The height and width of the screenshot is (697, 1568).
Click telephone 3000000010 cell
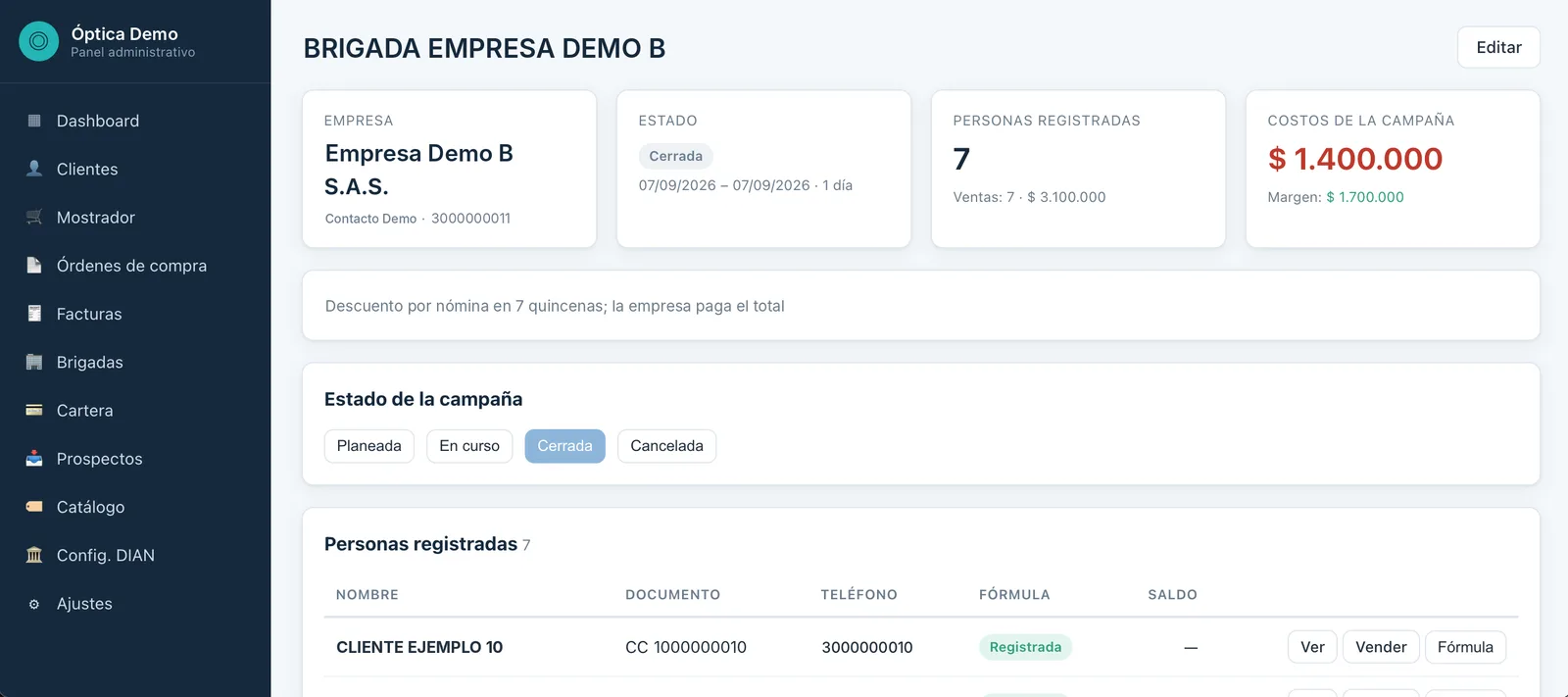[867, 647]
